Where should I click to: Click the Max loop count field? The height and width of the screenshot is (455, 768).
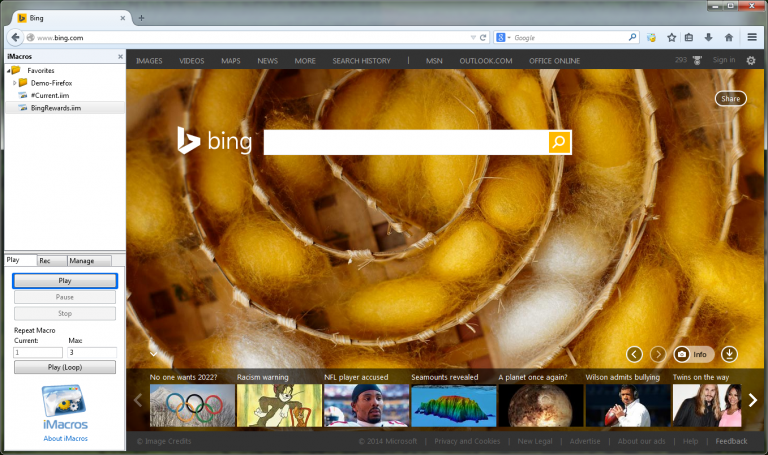(92, 352)
